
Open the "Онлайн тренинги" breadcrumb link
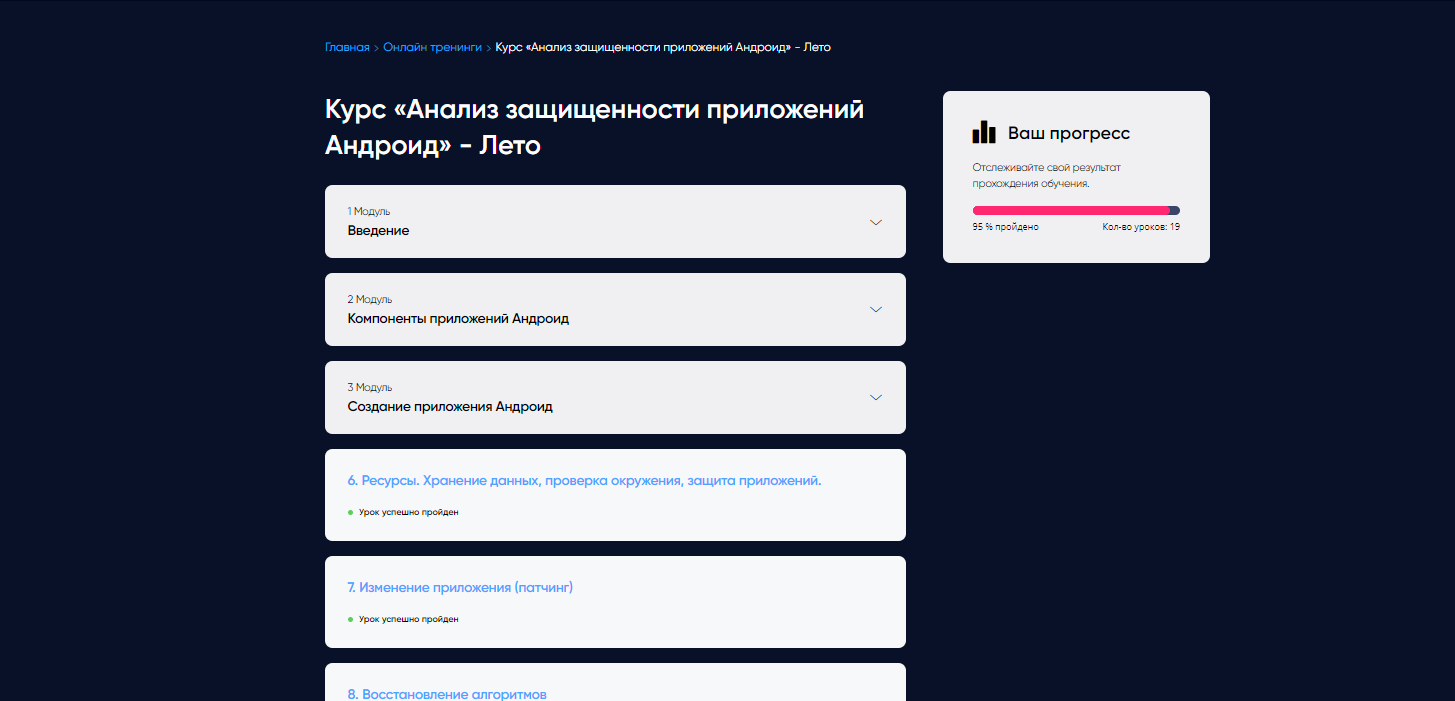[432, 47]
